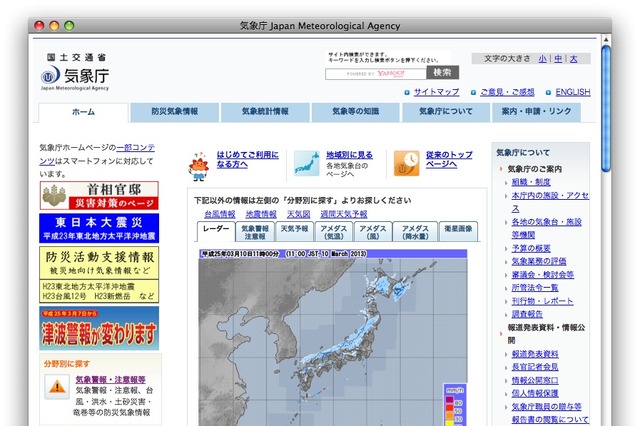This screenshot has height=426, width=640.
Task: Open はじめてご利用になる方へ link
Action: pos(247,160)
